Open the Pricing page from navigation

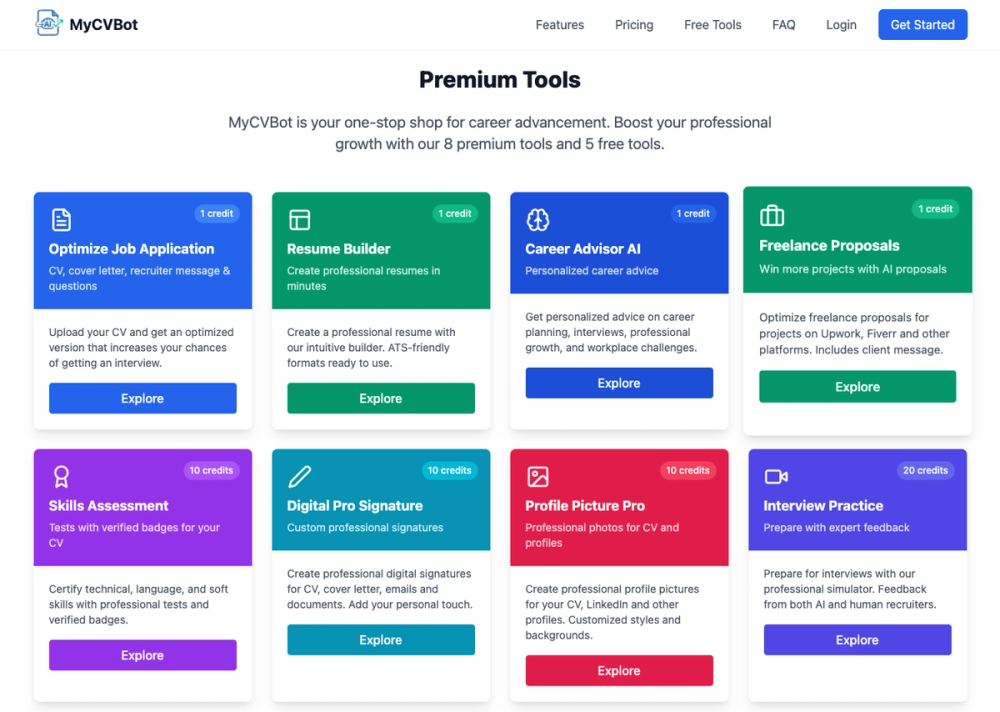tap(634, 25)
